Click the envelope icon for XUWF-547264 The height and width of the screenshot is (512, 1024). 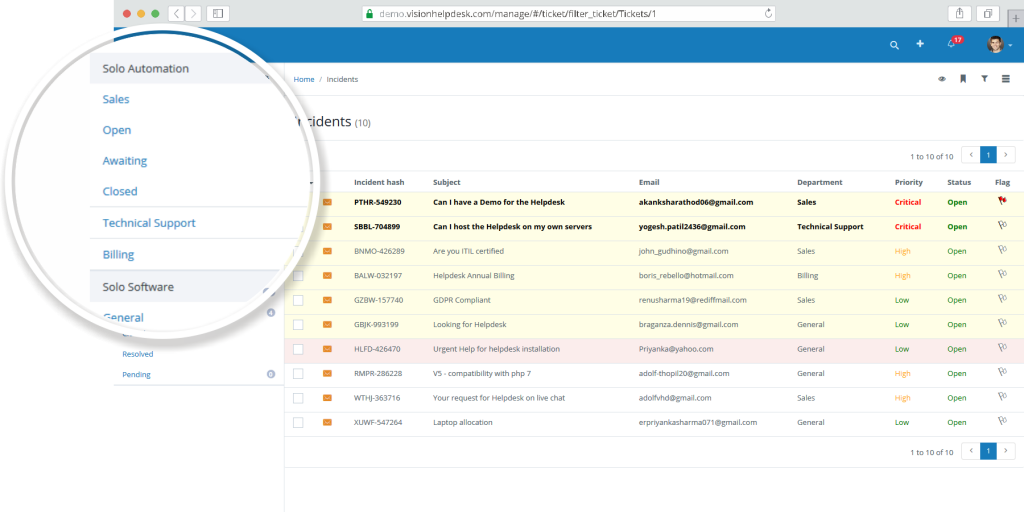point(327,422)
